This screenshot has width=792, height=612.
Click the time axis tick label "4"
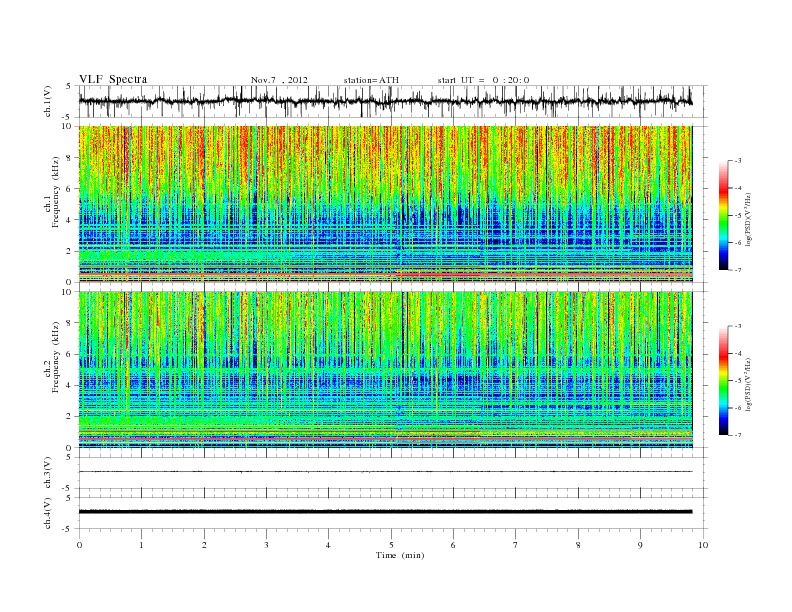[x=328, y=545]
